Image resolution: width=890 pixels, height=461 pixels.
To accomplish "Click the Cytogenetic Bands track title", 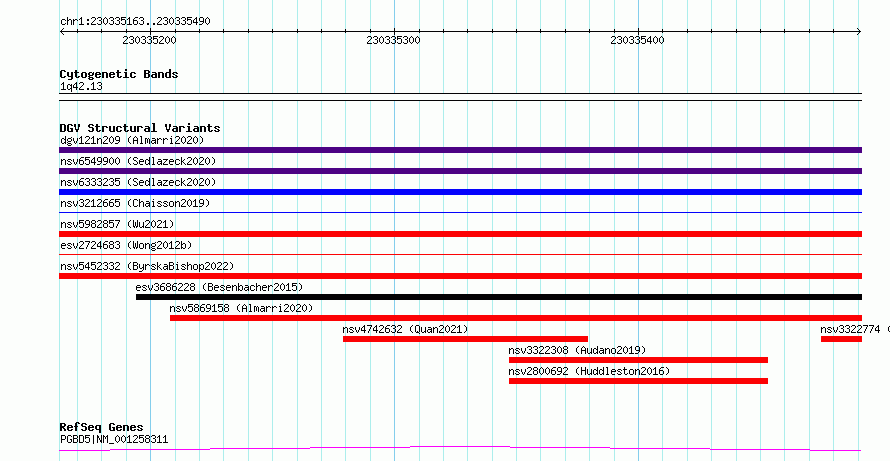I will pyautogui.click(x=119, y=74).
